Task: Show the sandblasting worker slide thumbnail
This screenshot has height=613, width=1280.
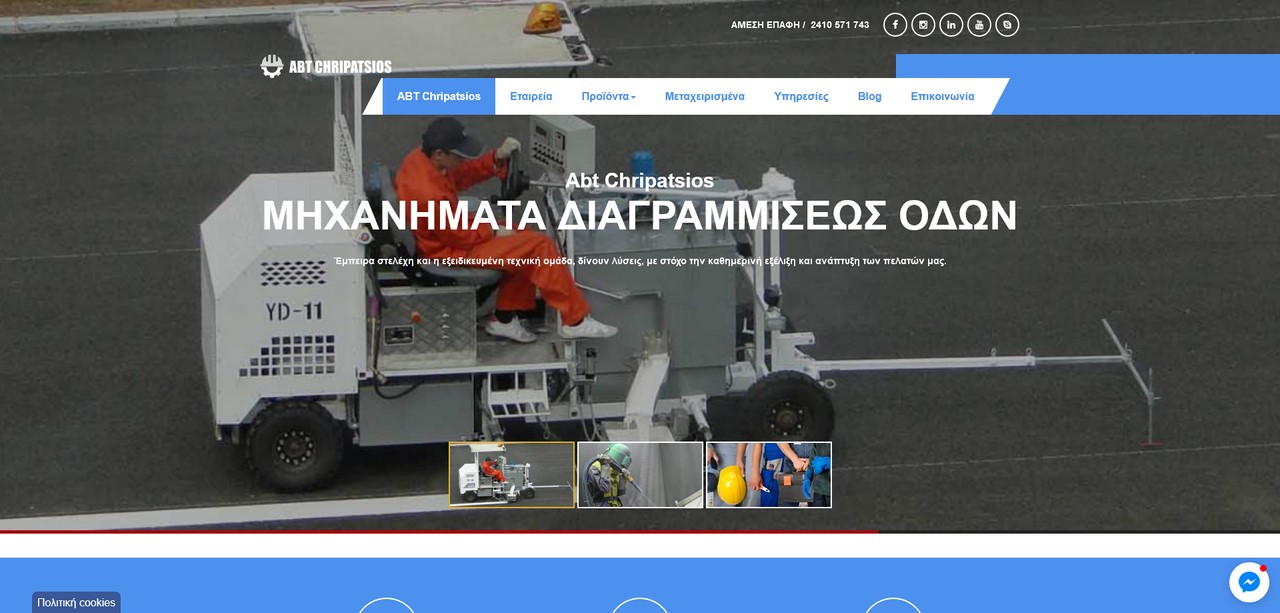Action: point(640,475)
